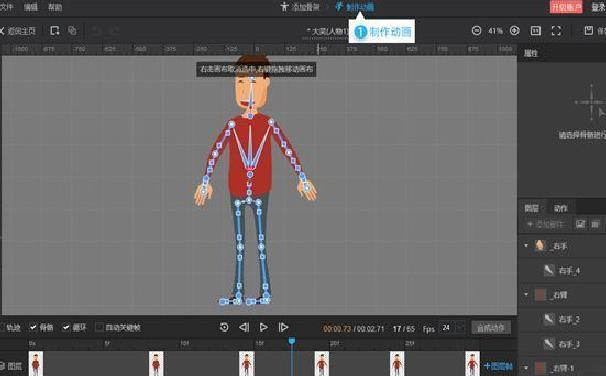The height and width of the screenshot is (376, 606).
Task: Step to the next frame
Action: point(283,327)
